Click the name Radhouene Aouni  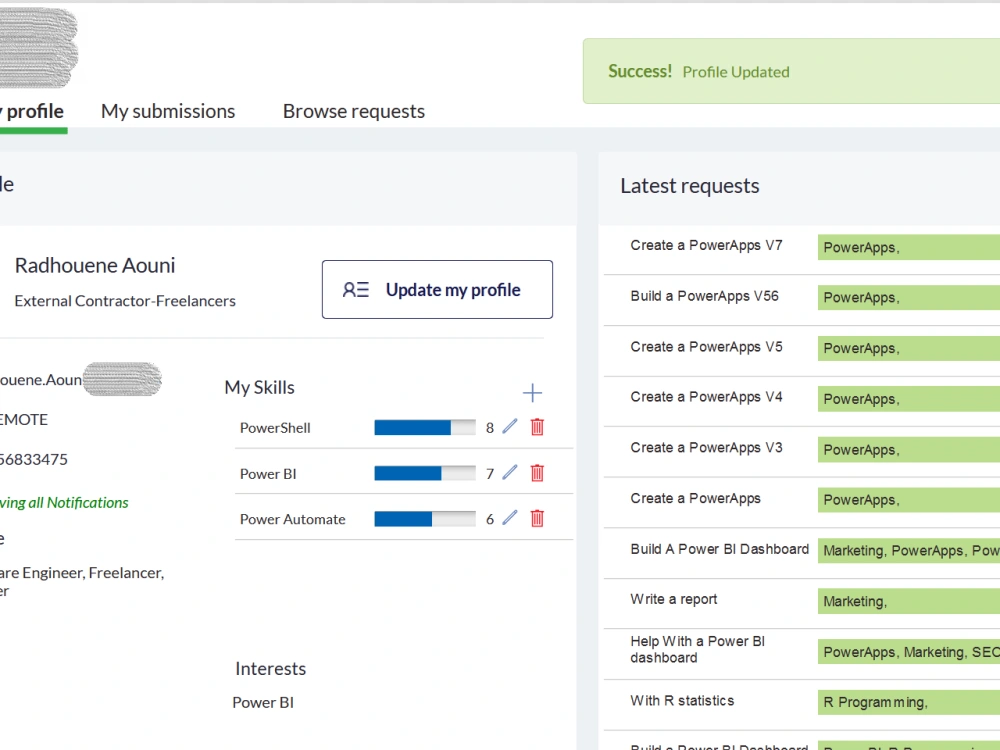[95, 265]
